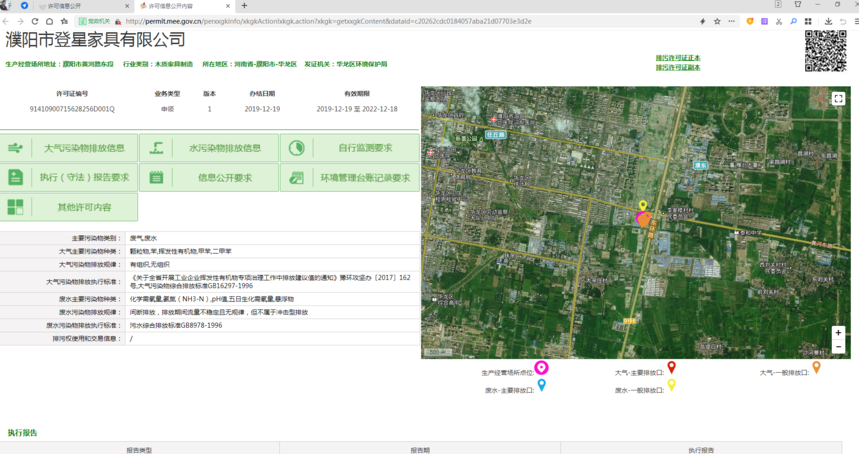Open the 排污许可证正本 link
This screenshot has width=859, height=454.
pyautogui.click(x=678, y=58)
